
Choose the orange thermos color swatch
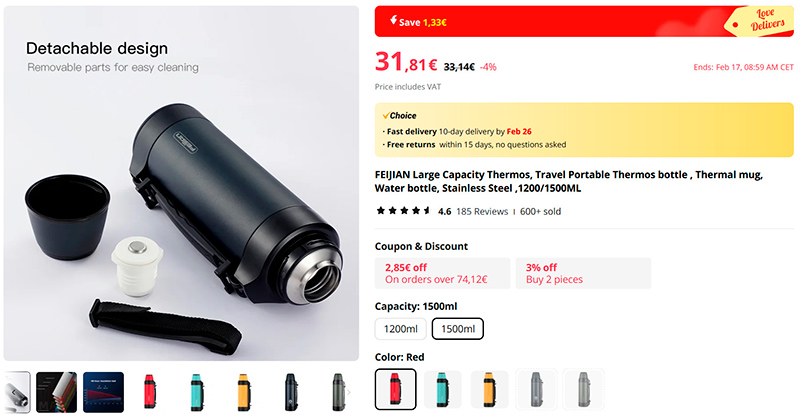click(489, 389)
